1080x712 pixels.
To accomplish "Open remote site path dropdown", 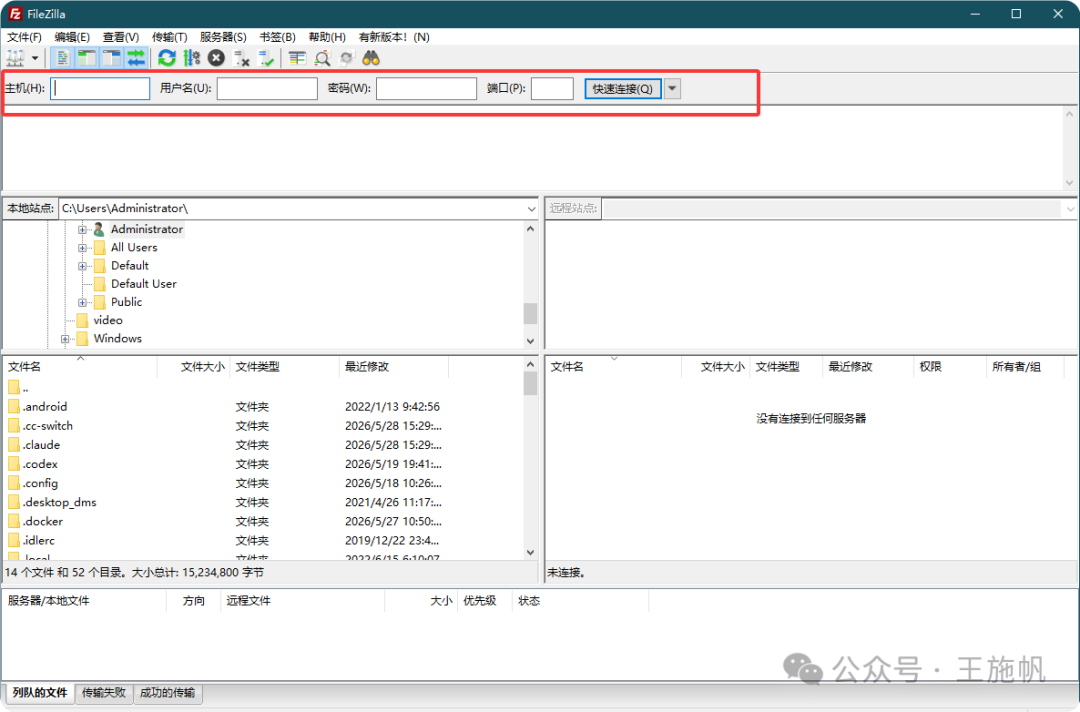I will pos(1070,209).
